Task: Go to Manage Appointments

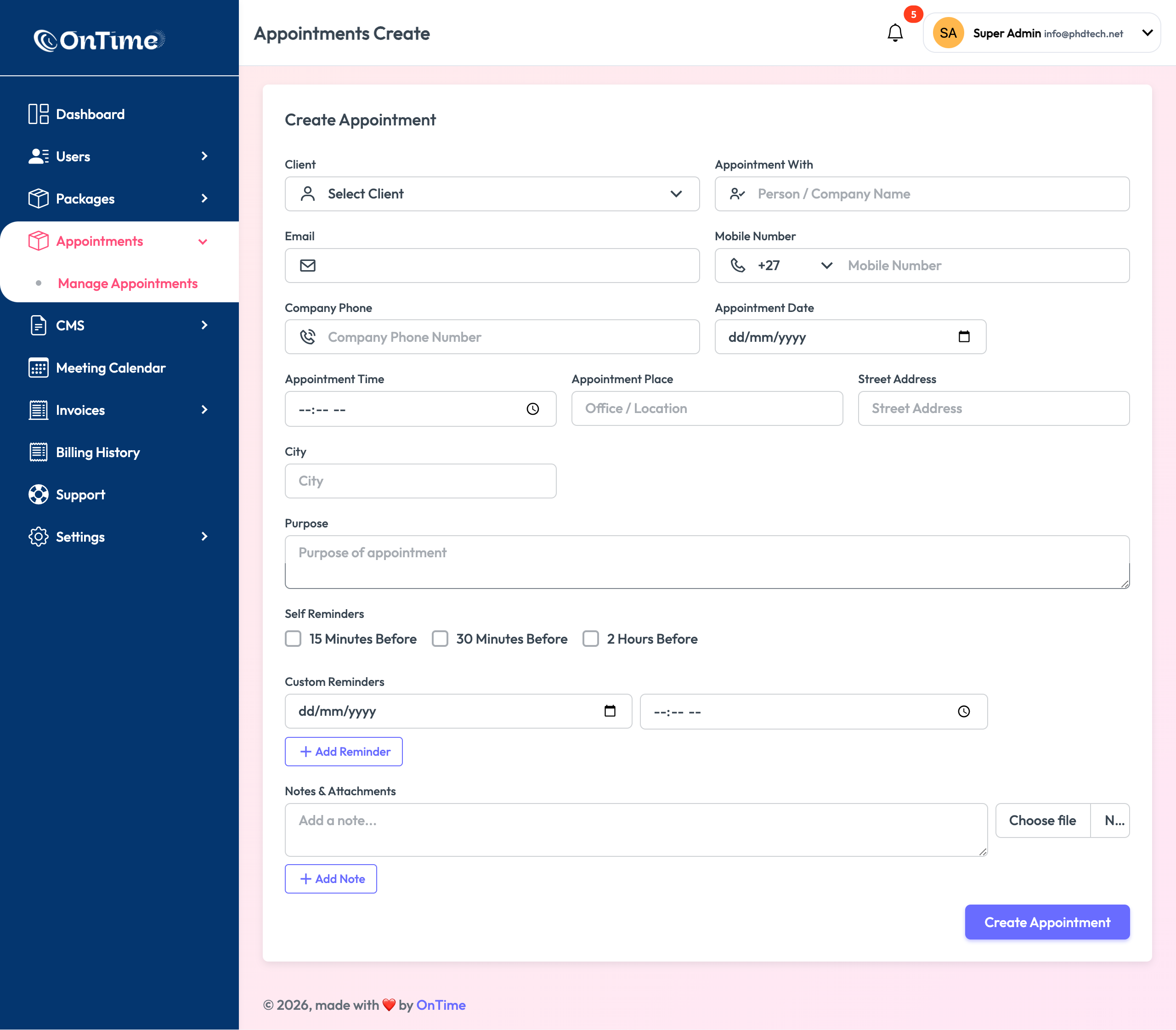Action: (x=128, y=283)
